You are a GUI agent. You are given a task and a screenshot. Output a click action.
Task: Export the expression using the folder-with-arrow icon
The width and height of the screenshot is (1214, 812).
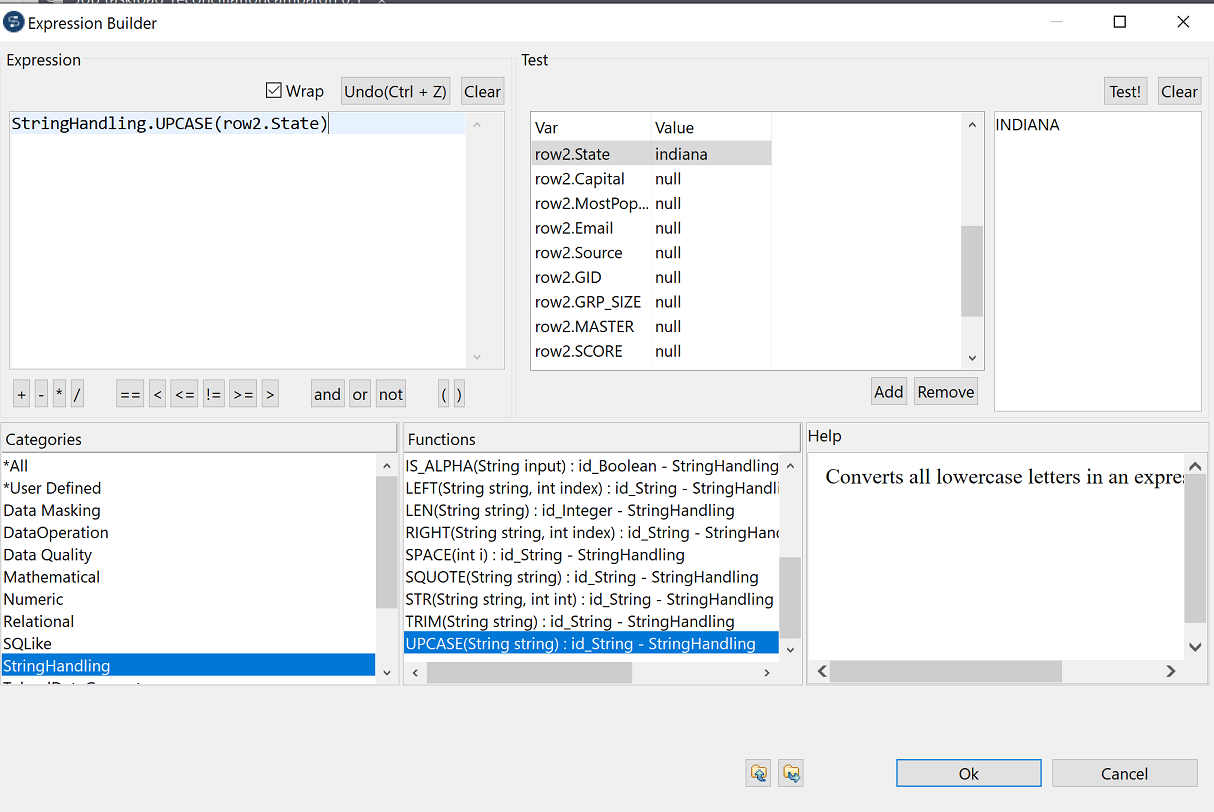tap(790, 773)
